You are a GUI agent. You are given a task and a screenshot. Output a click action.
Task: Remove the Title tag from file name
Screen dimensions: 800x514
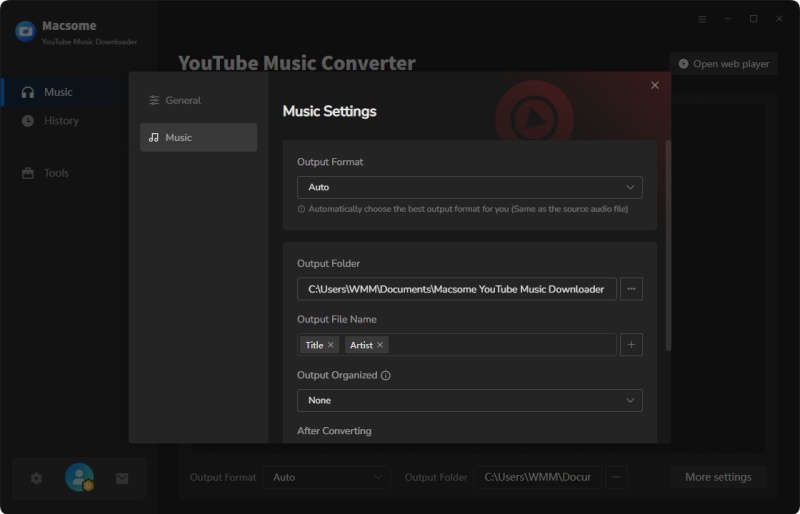[x=331, y=345]
